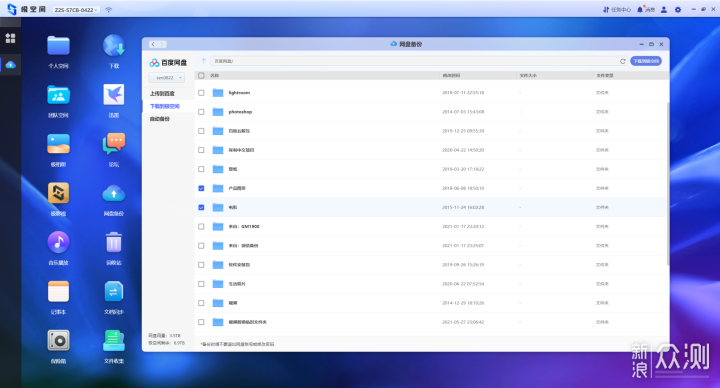The width and height of the screenshot is (720, 388).
Task: Go forward with the window's forward arrow
Action: click(x=162, y=45)
